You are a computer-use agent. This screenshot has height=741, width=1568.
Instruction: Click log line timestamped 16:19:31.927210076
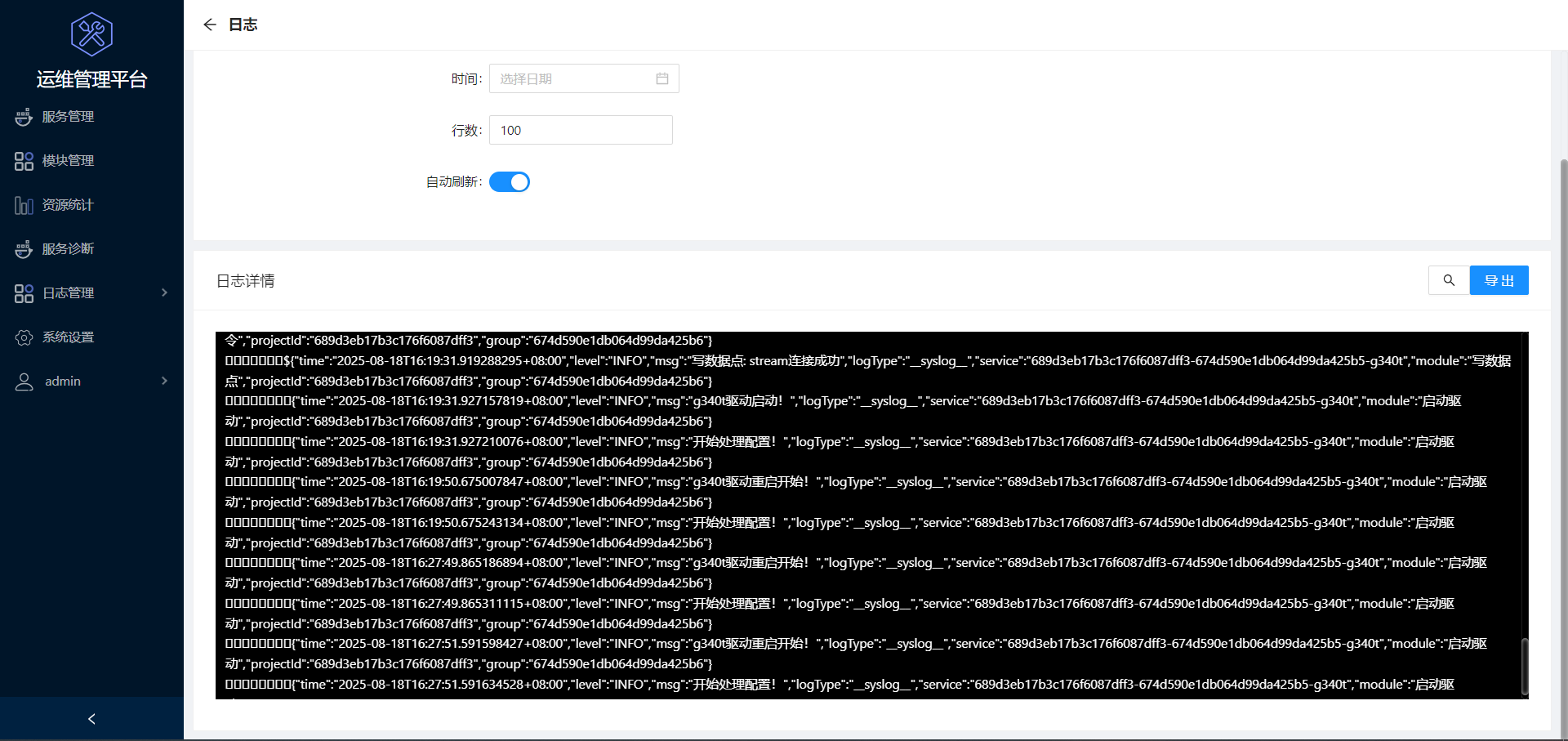pyautogui.click(x=840, y=452)
